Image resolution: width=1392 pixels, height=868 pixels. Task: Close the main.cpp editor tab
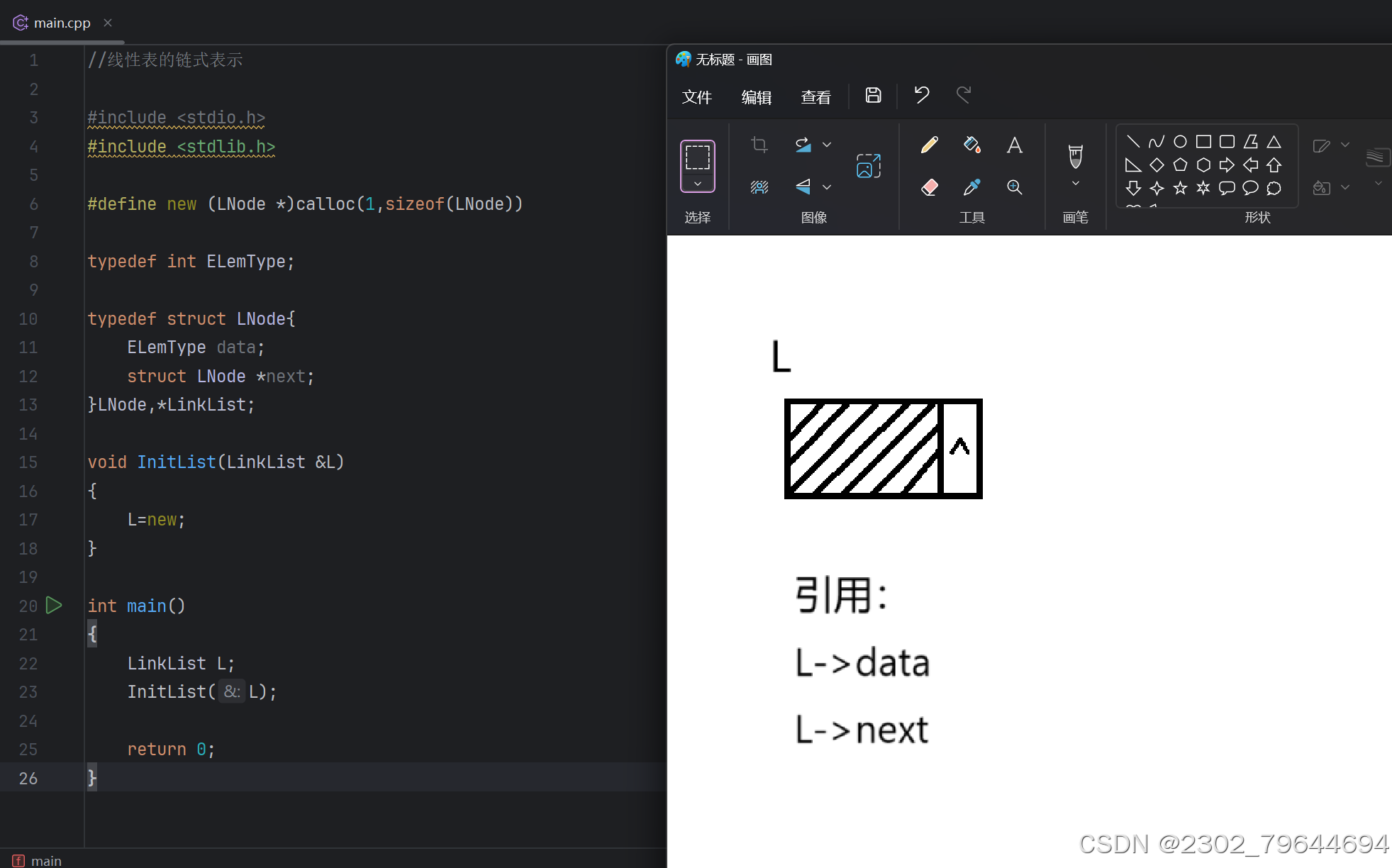click(x=108, y=23)
